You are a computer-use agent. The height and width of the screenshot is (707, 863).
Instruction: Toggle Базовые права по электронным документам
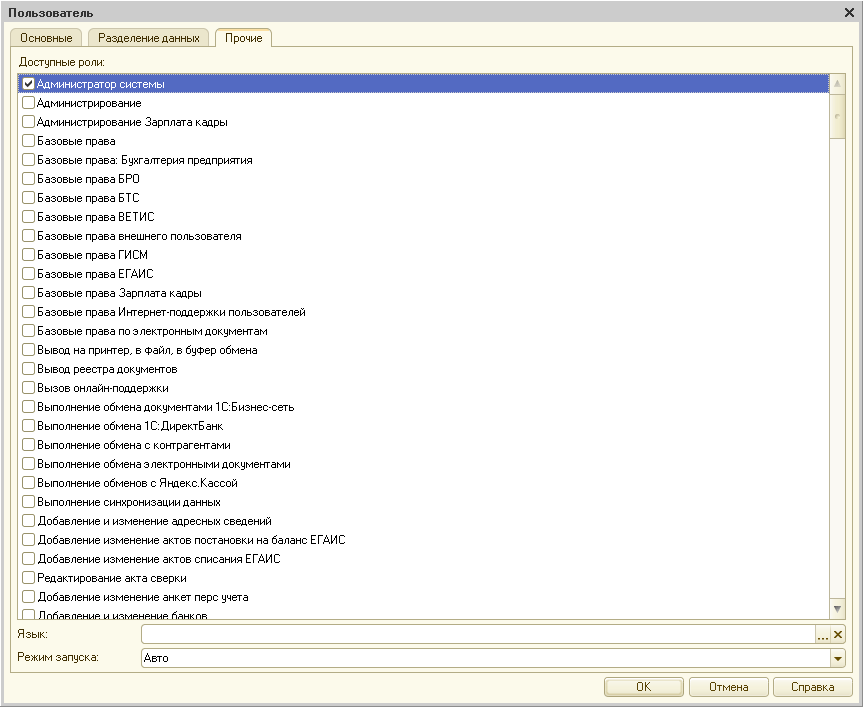(x=28, y=331)
